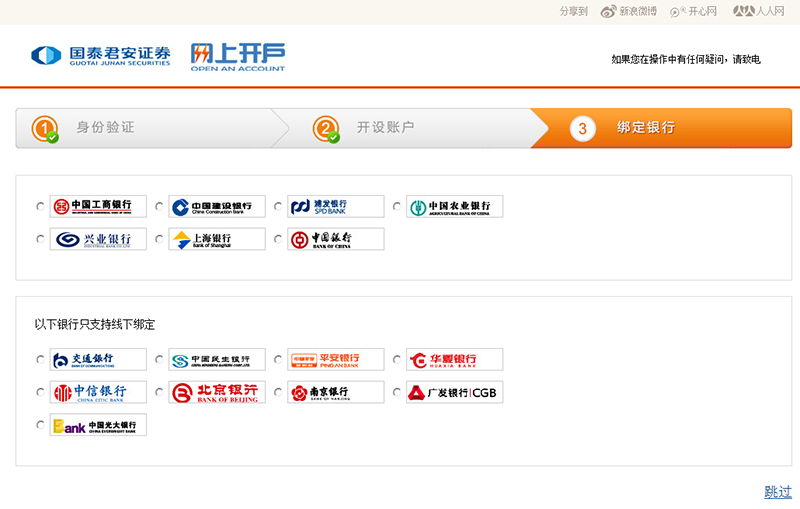The height and width of the screenshot is (509, 800).
Task: Choose the Bank of Communications radio button
Action: [40, 360]
